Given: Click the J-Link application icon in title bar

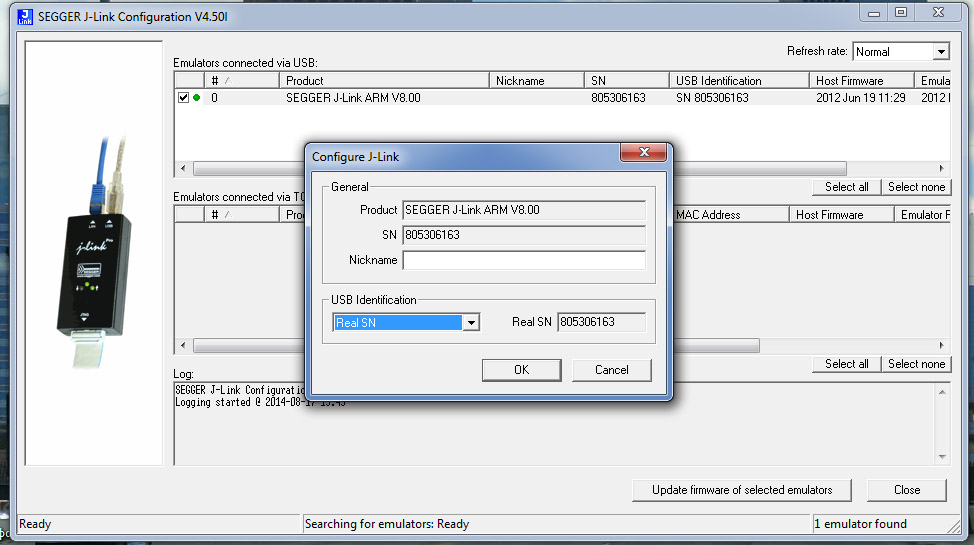Looking at the screenshot, I should tap(25, 17).
